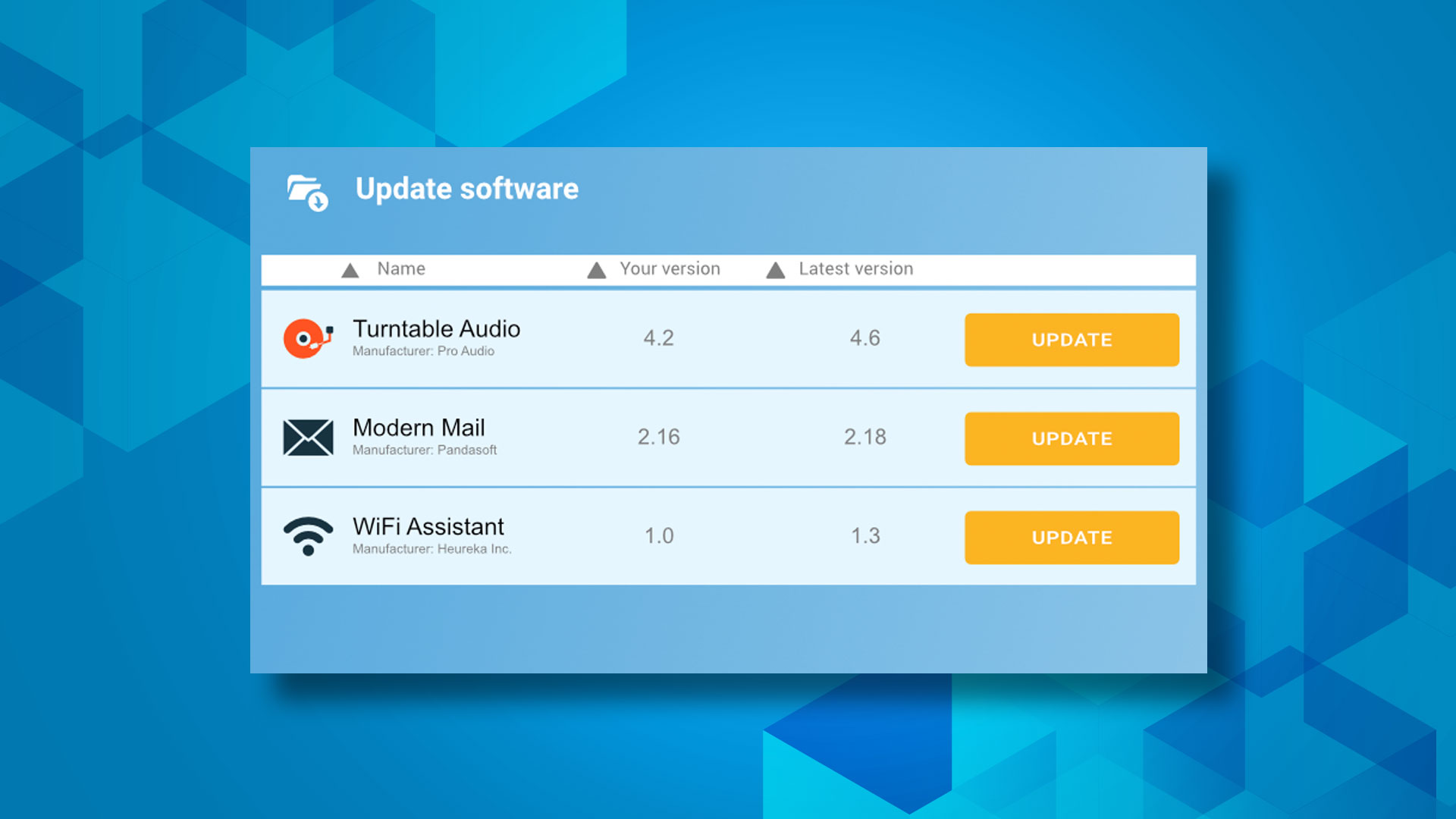Click the triangle next to Latest version
Screen dimensions: 1456x819
(x=775, y=269)
